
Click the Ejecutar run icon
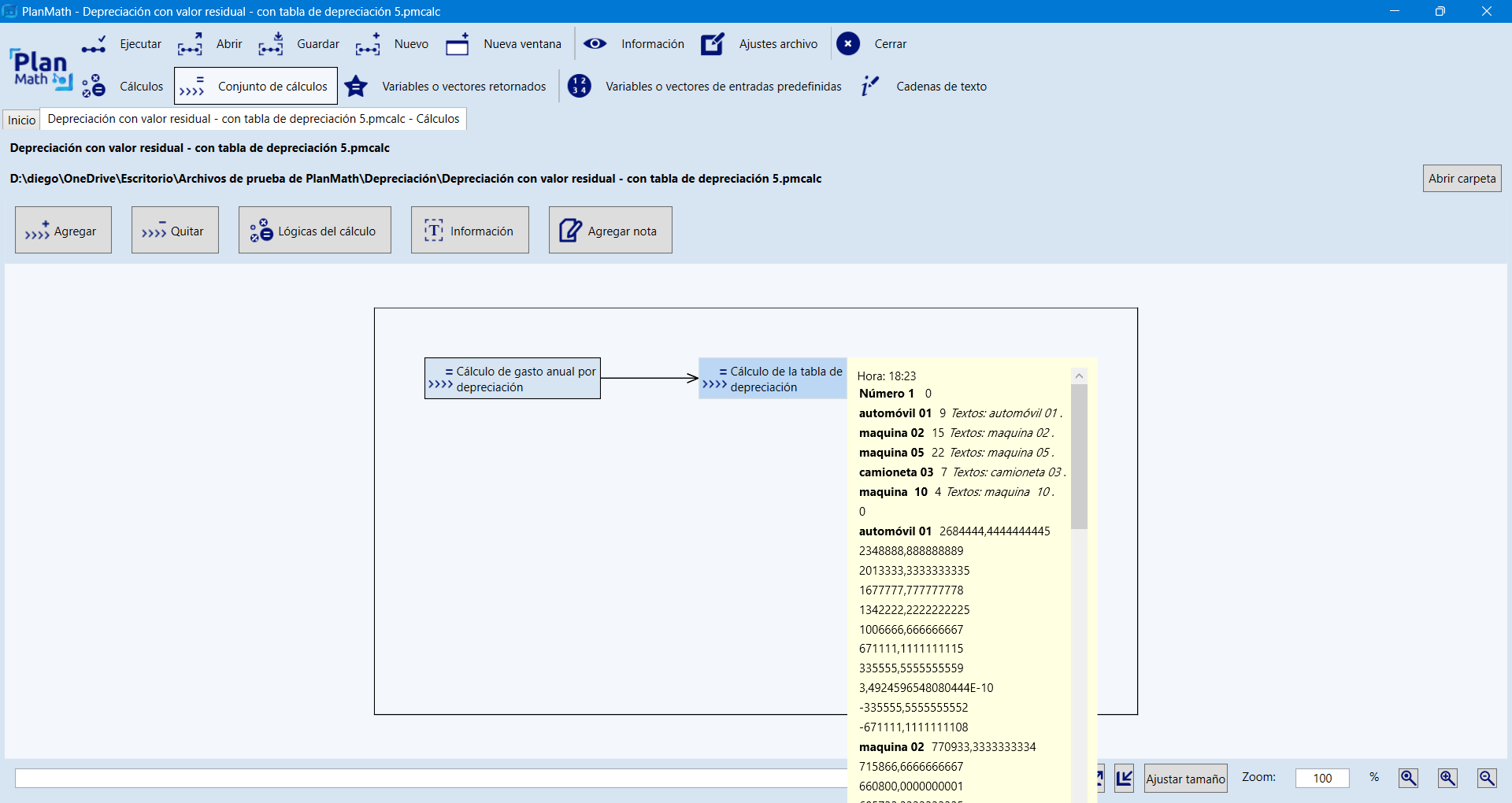(x=94, y=44)
